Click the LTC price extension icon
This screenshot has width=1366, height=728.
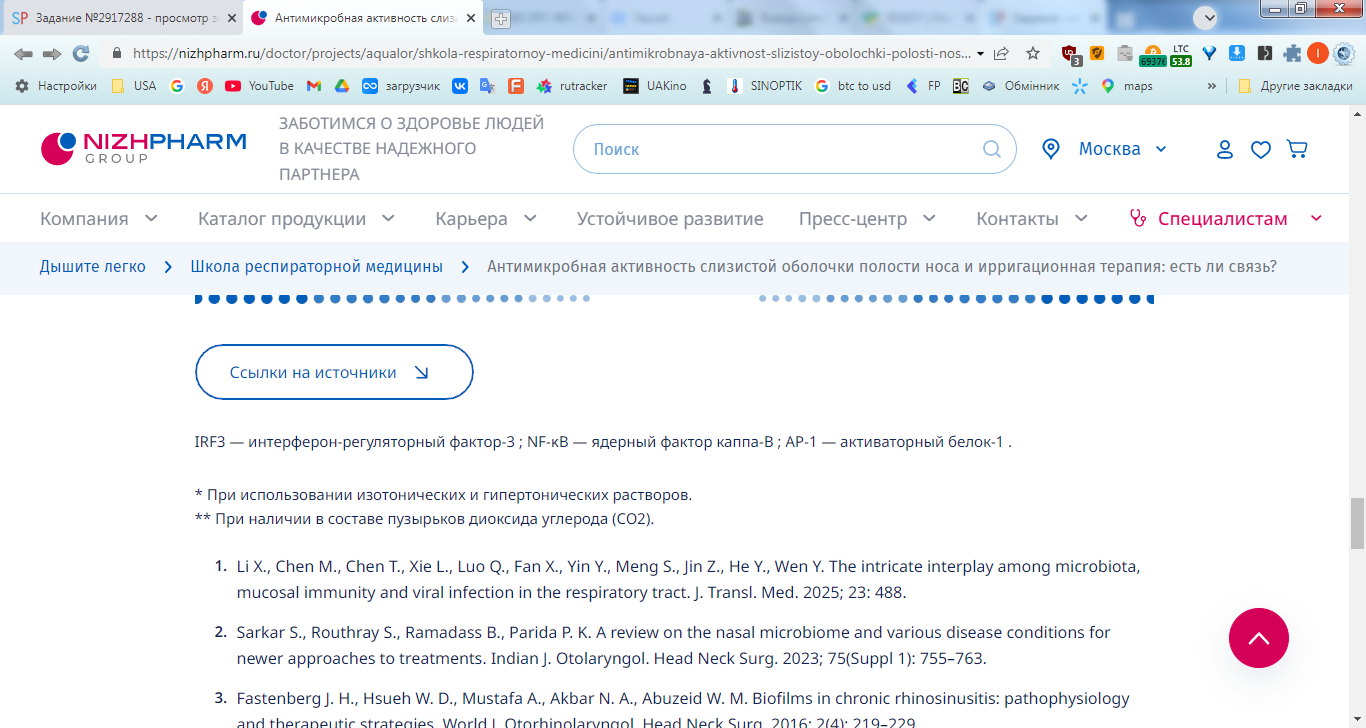point(1181,54)
